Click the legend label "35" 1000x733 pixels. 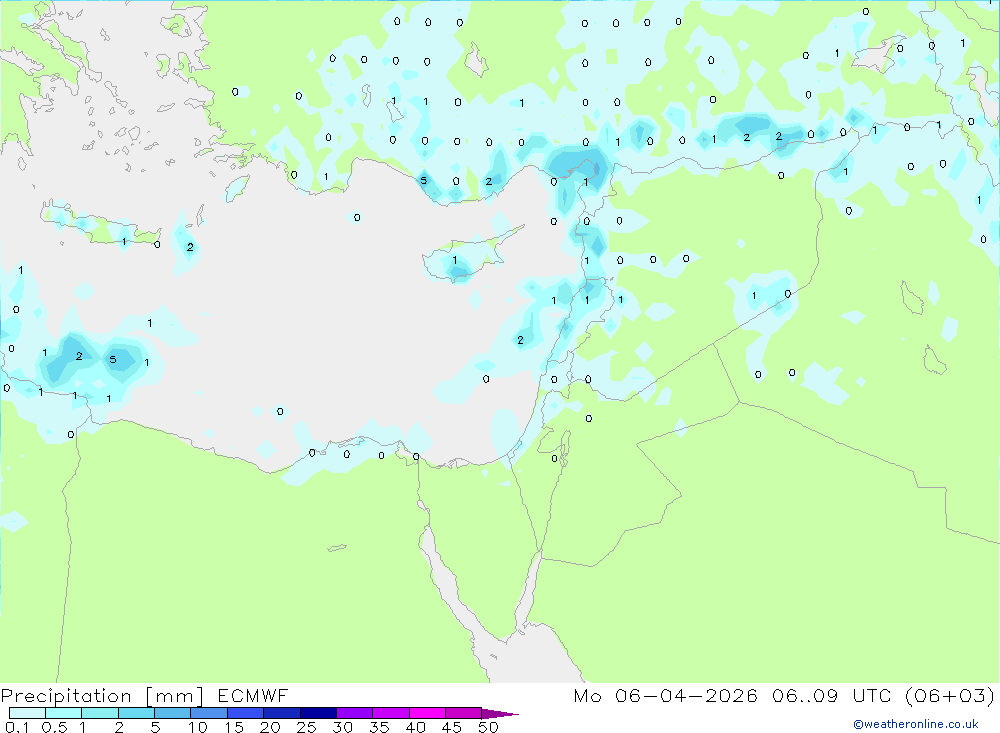pos(379,727)
